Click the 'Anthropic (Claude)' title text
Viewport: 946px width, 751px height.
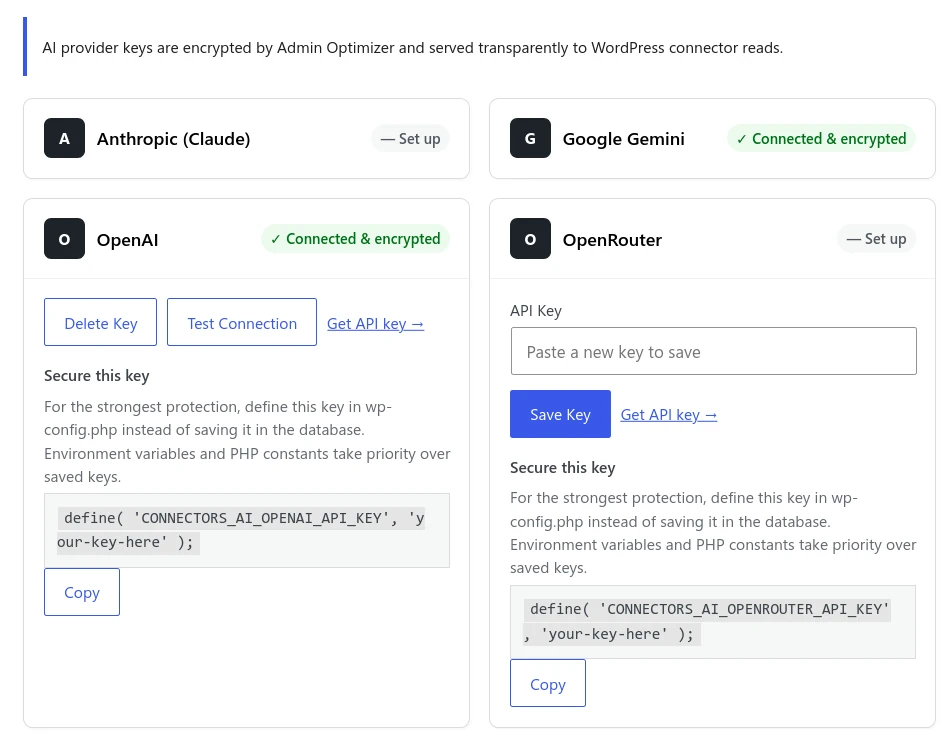point(173,139)
